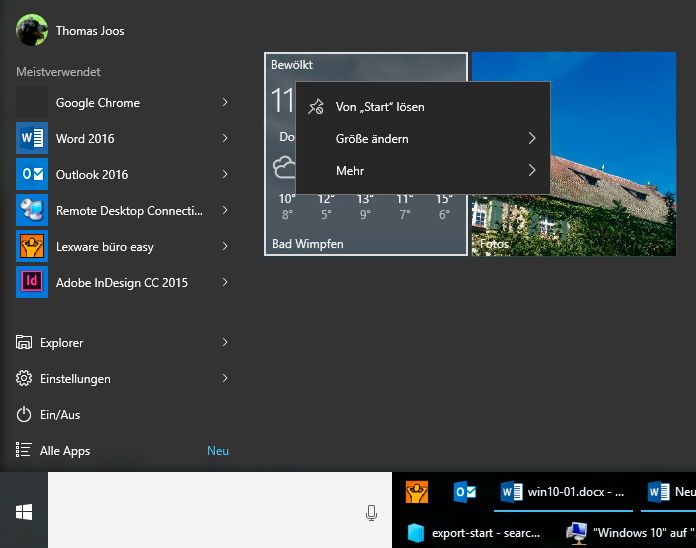Launch Lexware büro easy icon in start menu
The image size is (696, 548).
32,246
